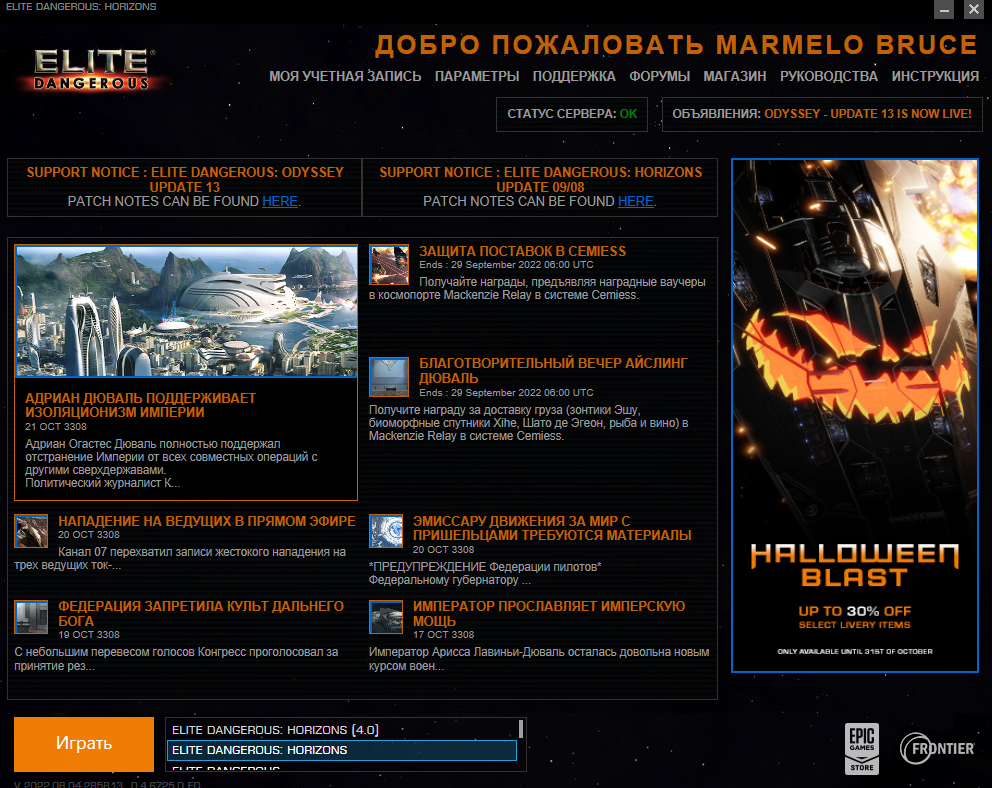Viewport: 992px width, 788px height.
Task: Open headline Нападение на ведущих в прямом эфире
Action: click(x=207, y=521)
